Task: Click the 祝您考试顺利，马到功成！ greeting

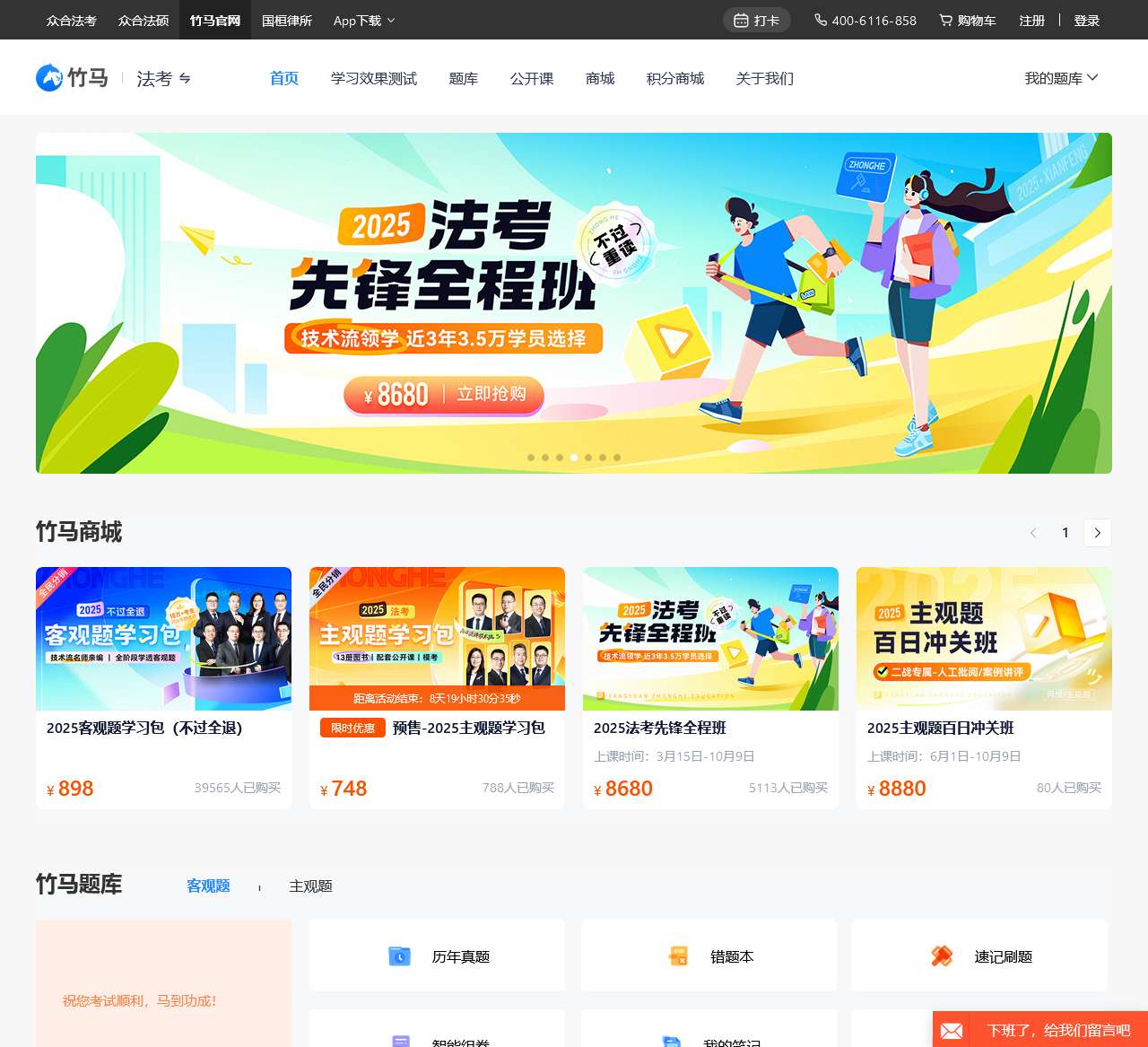Action: (140, 1000)
